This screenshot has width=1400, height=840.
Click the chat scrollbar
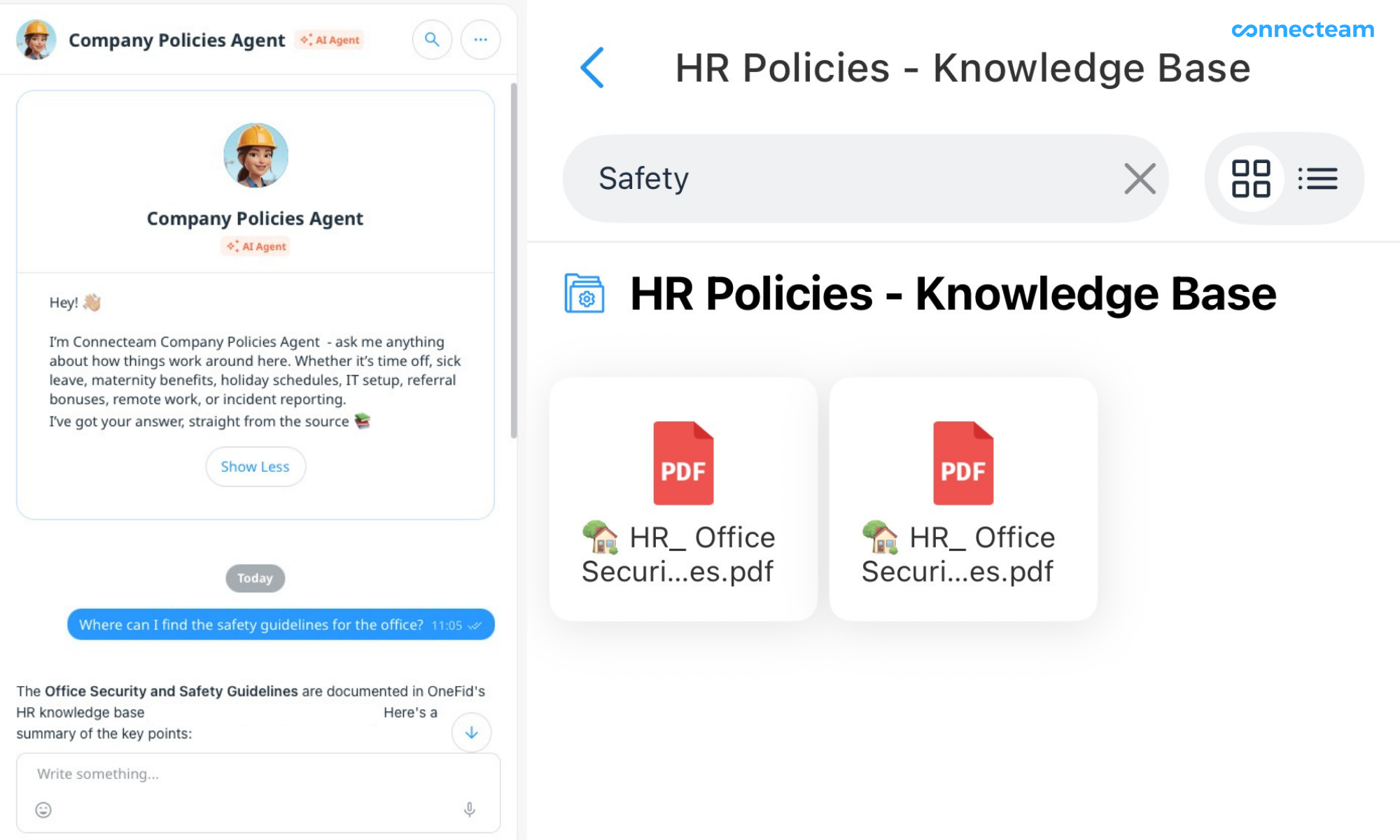coord(514,260)
